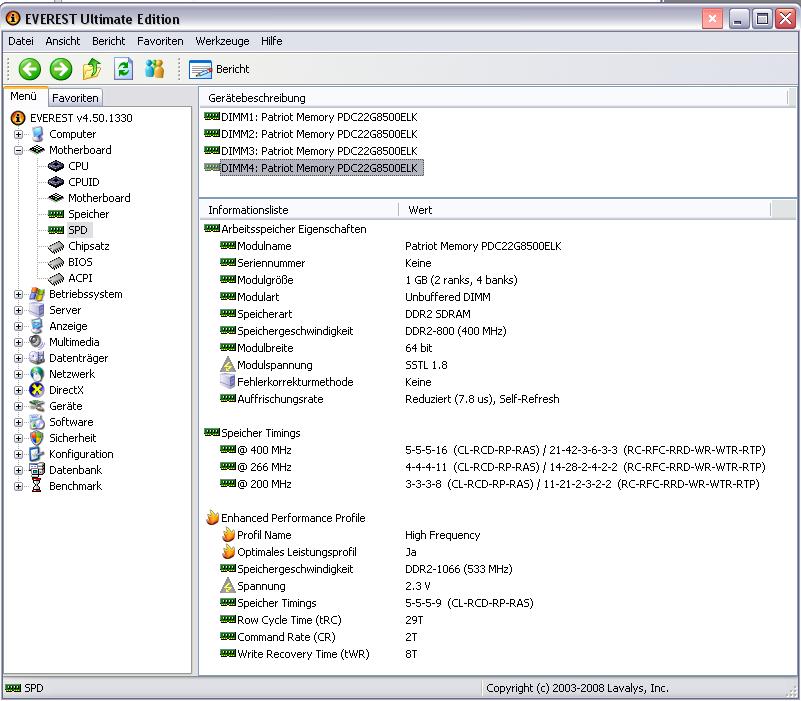Expand the Multimedia tree node
This screenshot has width=801, height=701.
pos(18,342)
